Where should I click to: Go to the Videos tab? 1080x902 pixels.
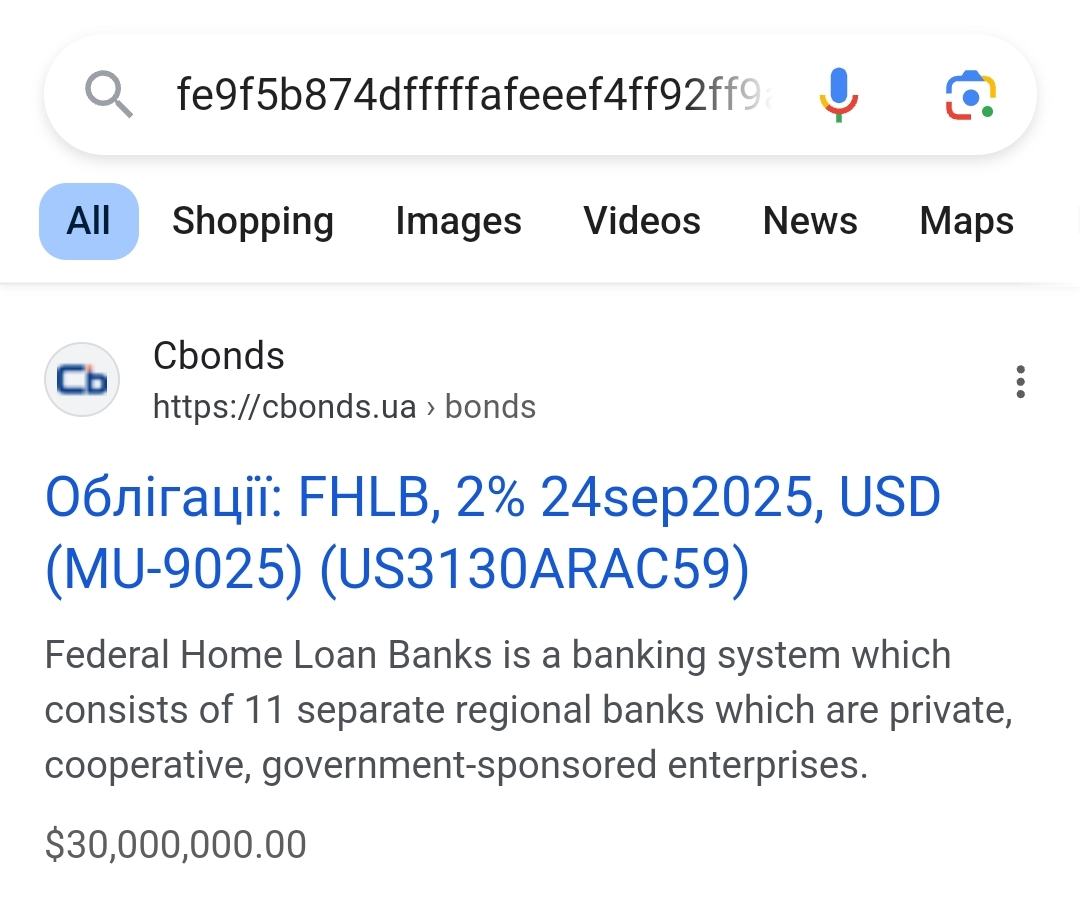tap(642, 221)
